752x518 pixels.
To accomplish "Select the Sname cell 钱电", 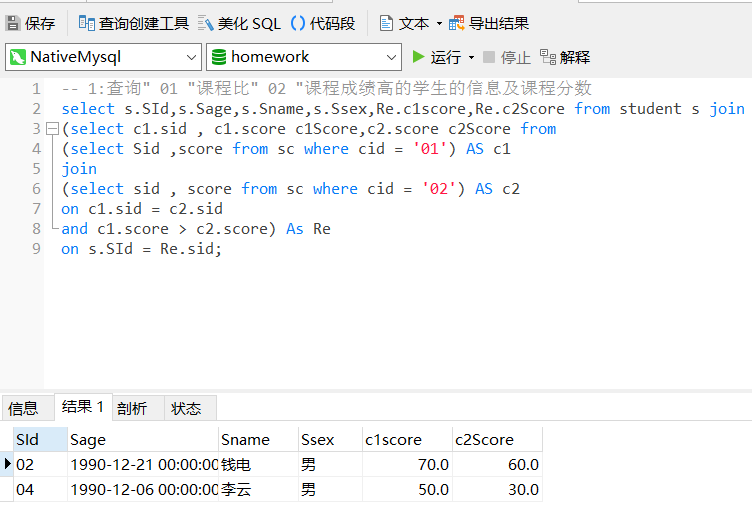I will click(x=258, y=464).
